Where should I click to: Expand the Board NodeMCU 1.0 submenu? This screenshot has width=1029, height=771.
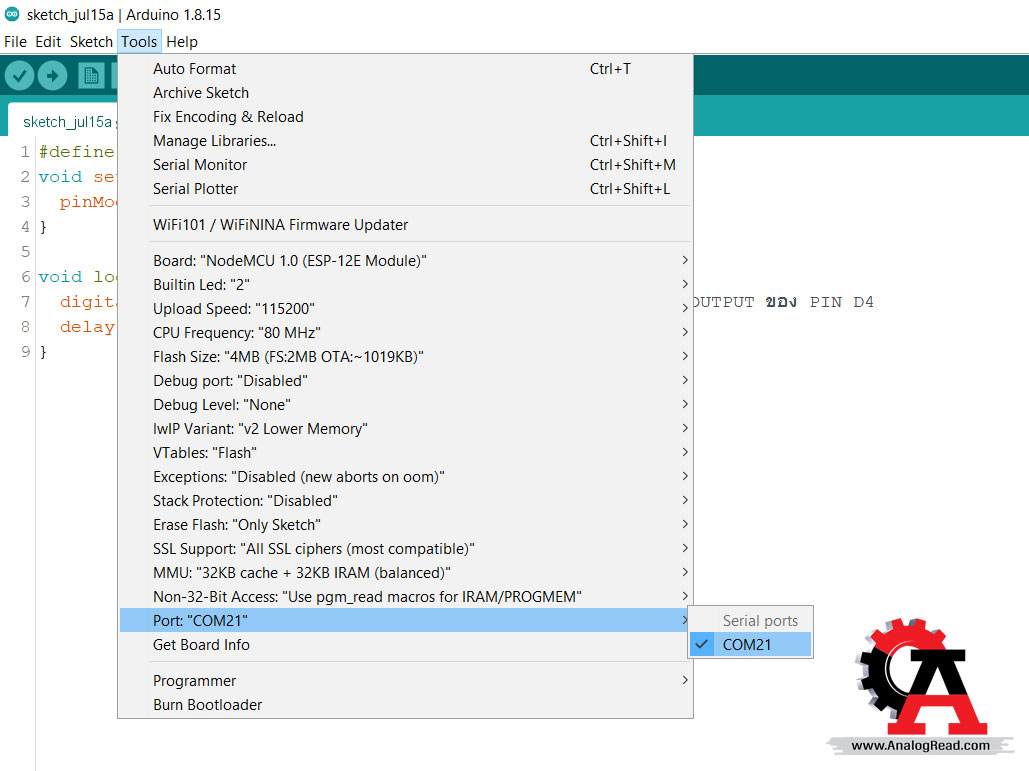coord(405,260)
